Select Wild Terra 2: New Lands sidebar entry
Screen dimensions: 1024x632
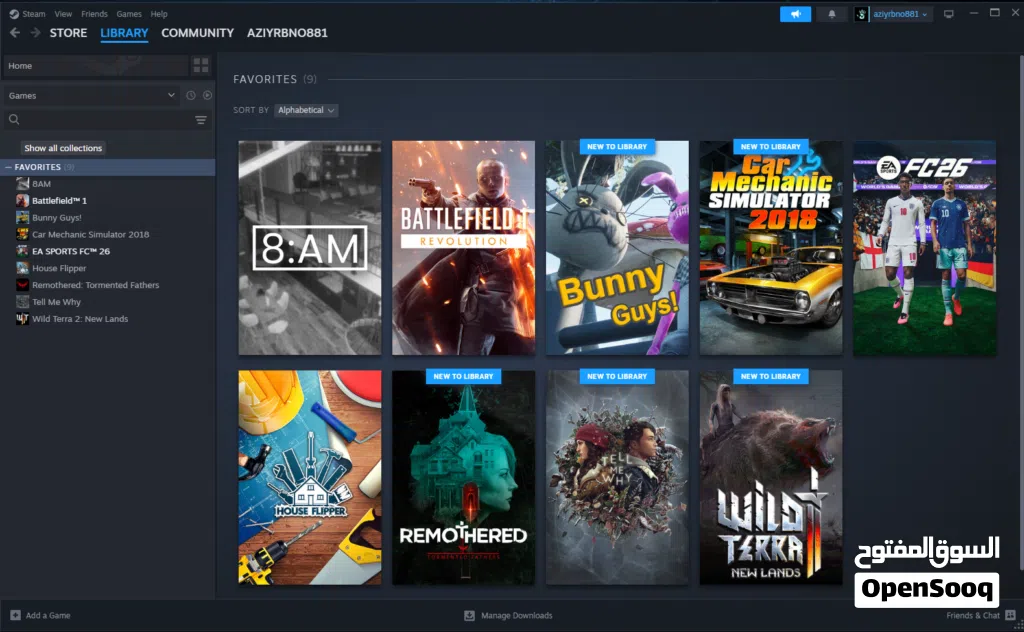(80, 319)
